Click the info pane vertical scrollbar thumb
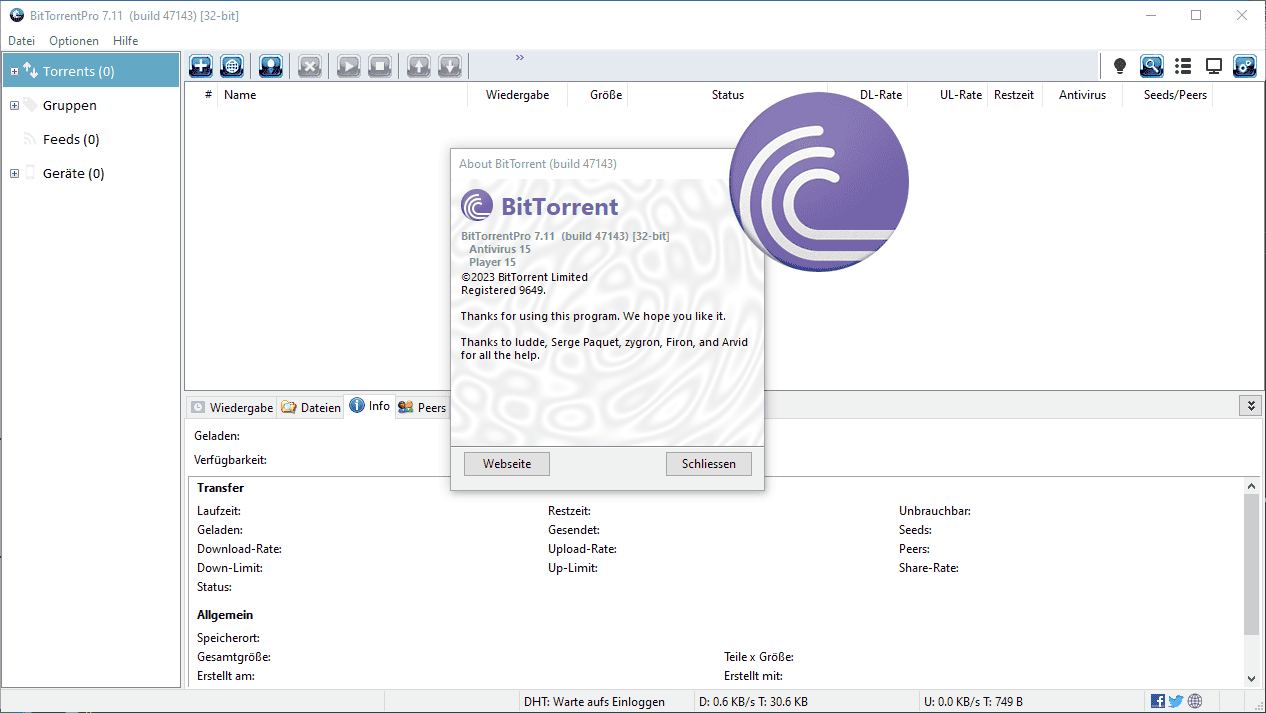This screenshot has height=713, width=1266. pos(1251,563)
